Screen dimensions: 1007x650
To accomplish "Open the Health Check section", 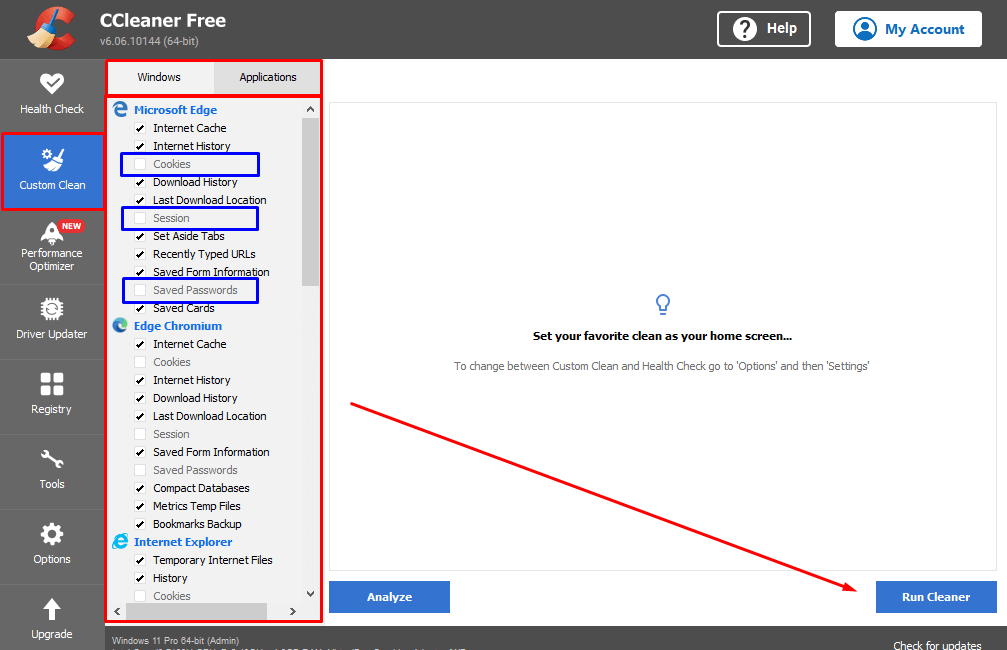I will (x=52, y=95).
